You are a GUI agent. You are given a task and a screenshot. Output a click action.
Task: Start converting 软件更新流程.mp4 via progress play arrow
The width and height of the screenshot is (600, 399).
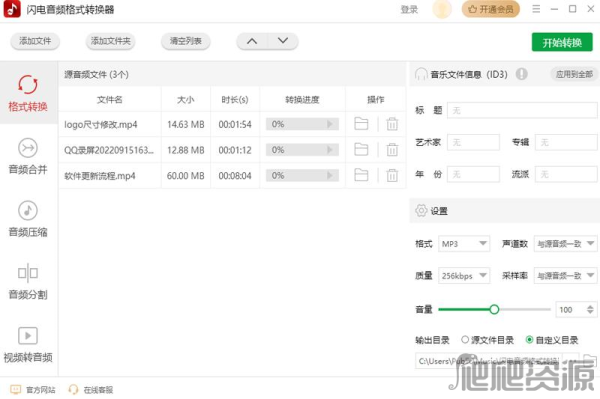[329, 175]
